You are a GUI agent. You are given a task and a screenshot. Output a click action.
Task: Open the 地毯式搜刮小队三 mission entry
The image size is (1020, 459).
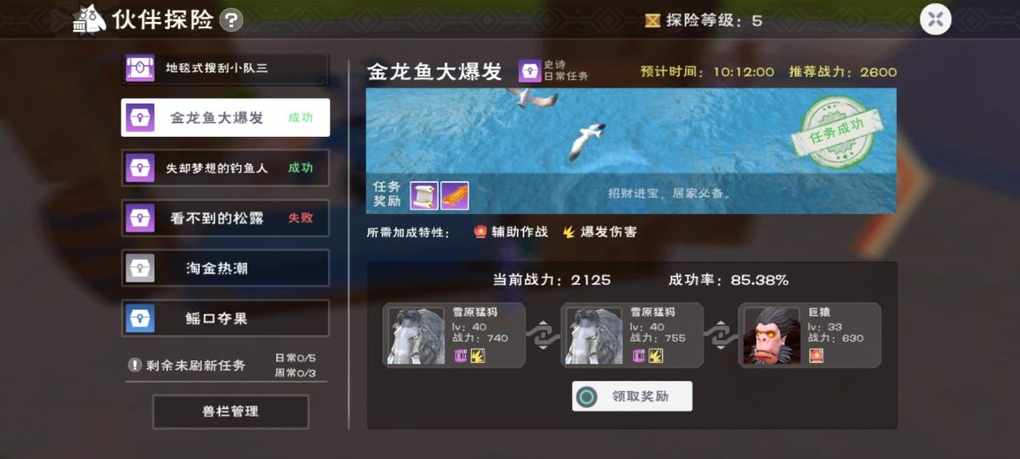pyautogui.click(x=225, y=68)
